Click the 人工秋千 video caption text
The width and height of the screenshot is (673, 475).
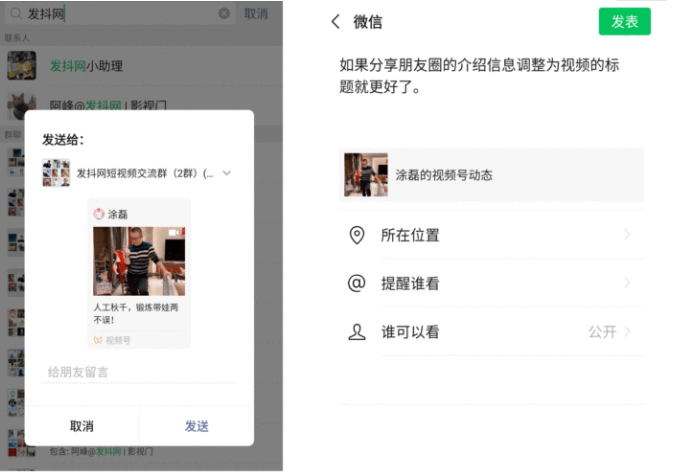pyautogui.click(x=136, y=314)
